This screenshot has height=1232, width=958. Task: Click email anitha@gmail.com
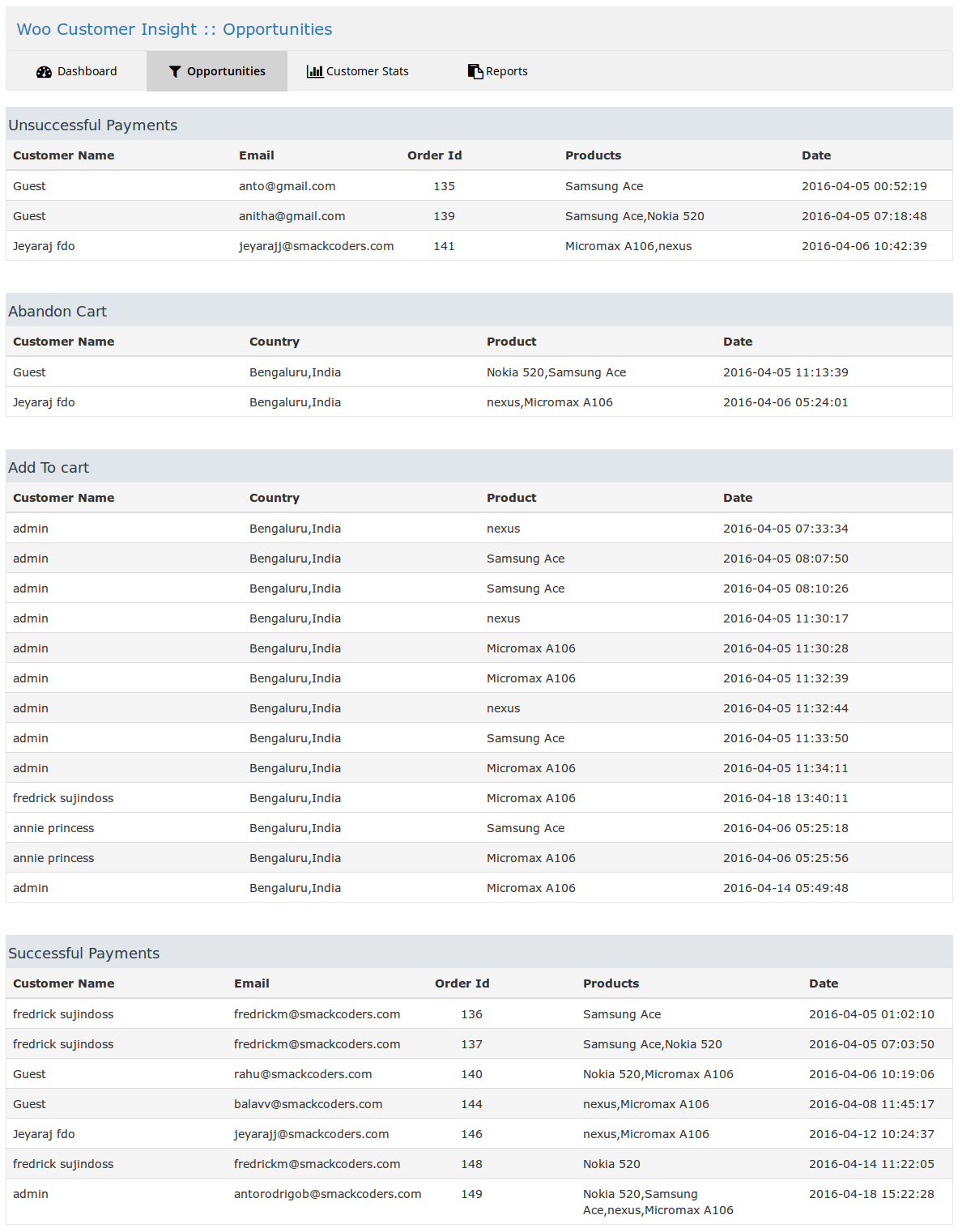(x=292, y=216)
